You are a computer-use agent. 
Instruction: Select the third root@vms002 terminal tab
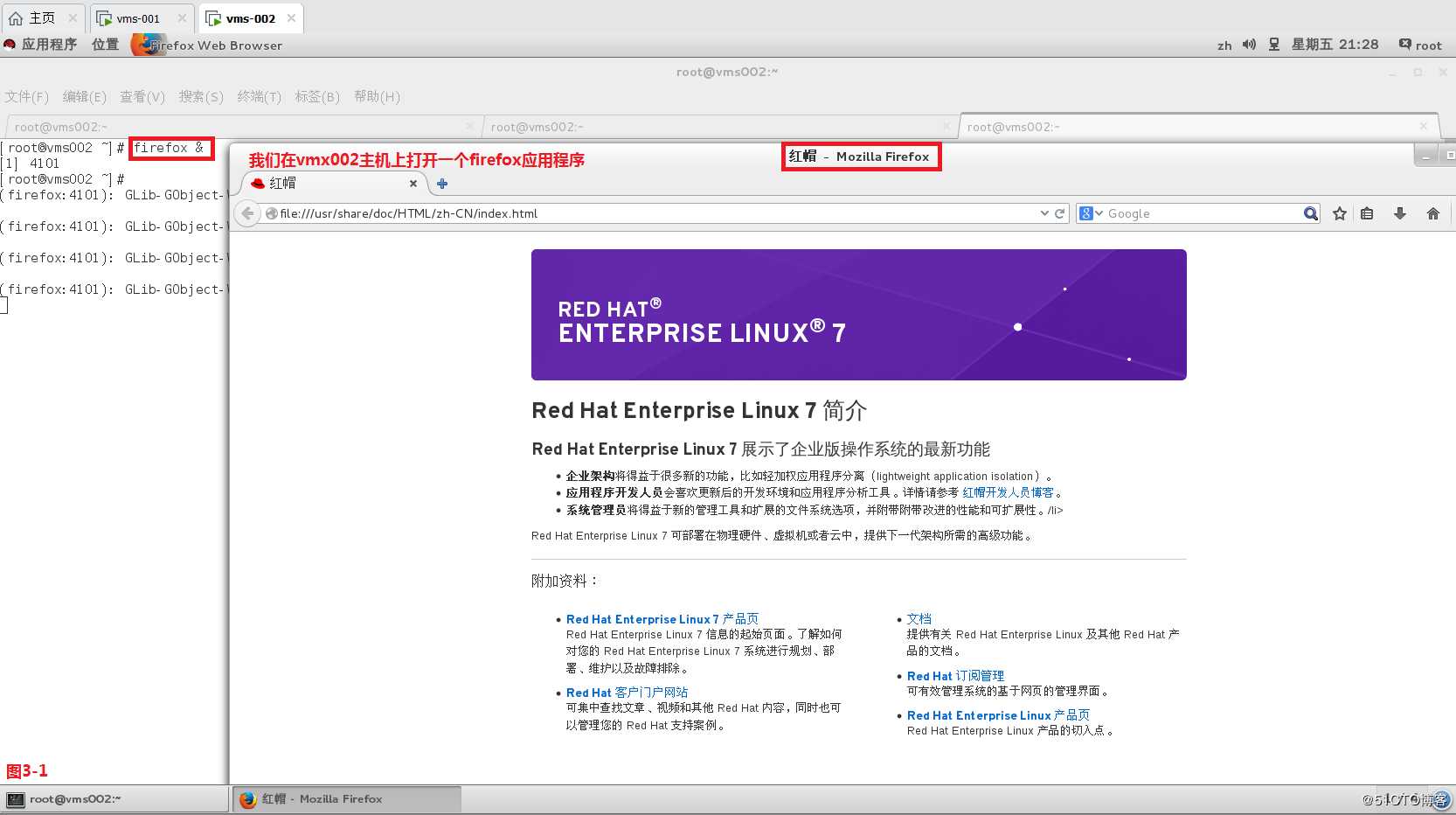(1199, 127)
